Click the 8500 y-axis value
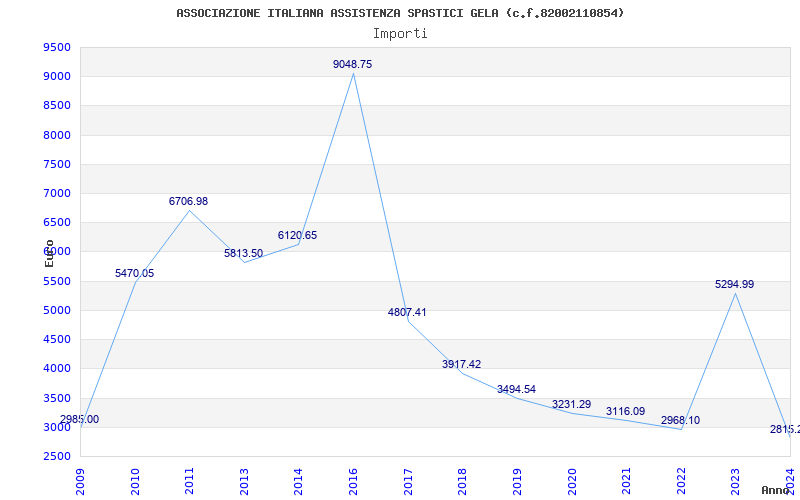 [57, 106]
